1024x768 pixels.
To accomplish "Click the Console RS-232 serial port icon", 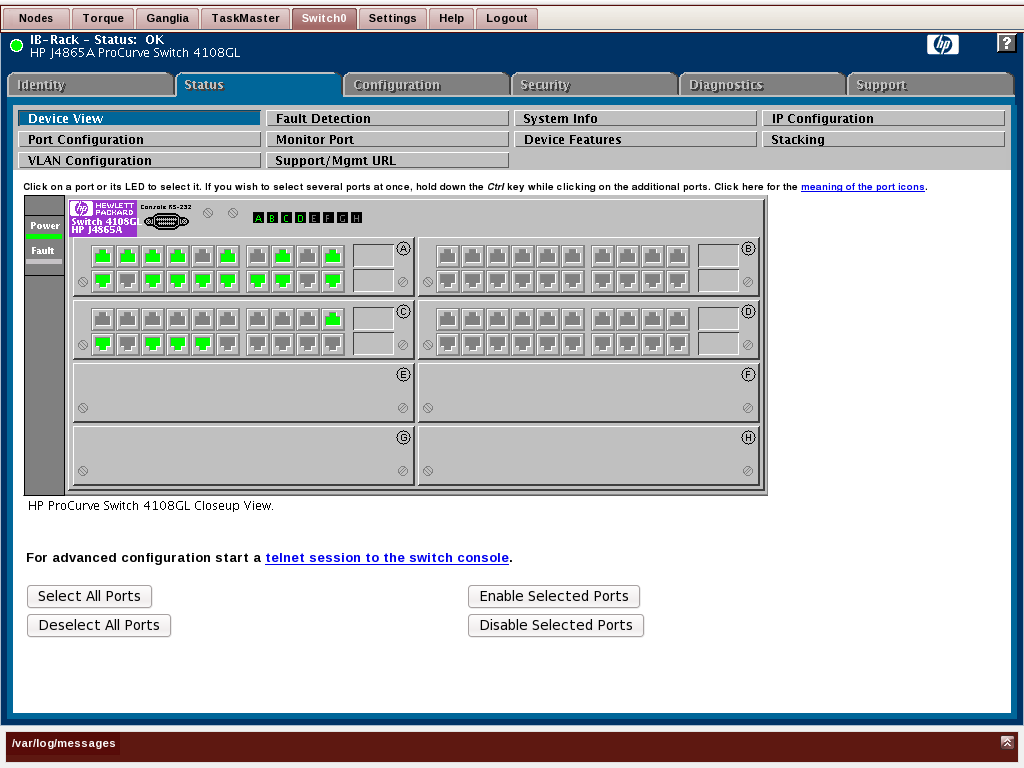I will click(x=167, y=222).
